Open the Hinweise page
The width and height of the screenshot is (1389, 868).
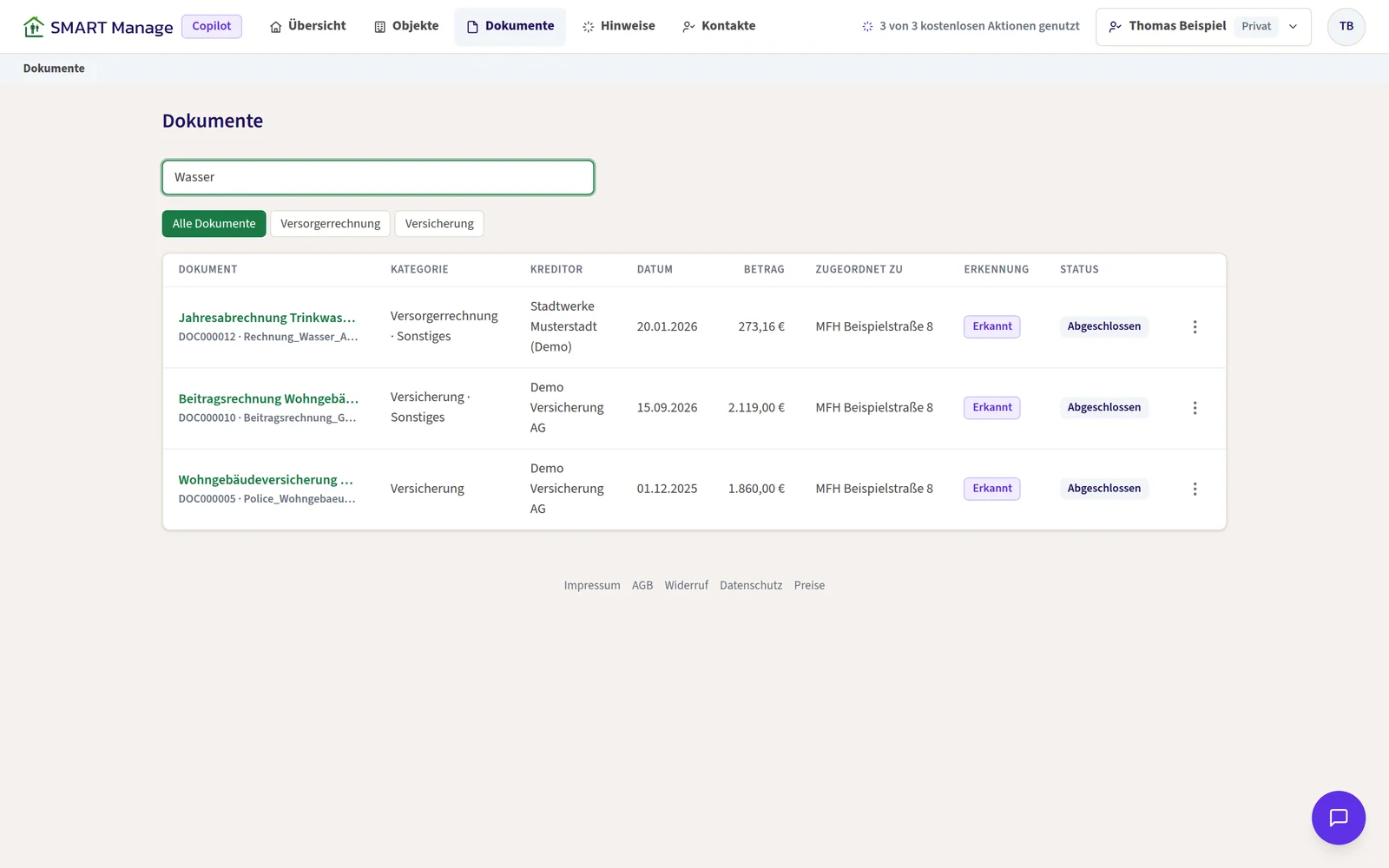click(619, 26)
